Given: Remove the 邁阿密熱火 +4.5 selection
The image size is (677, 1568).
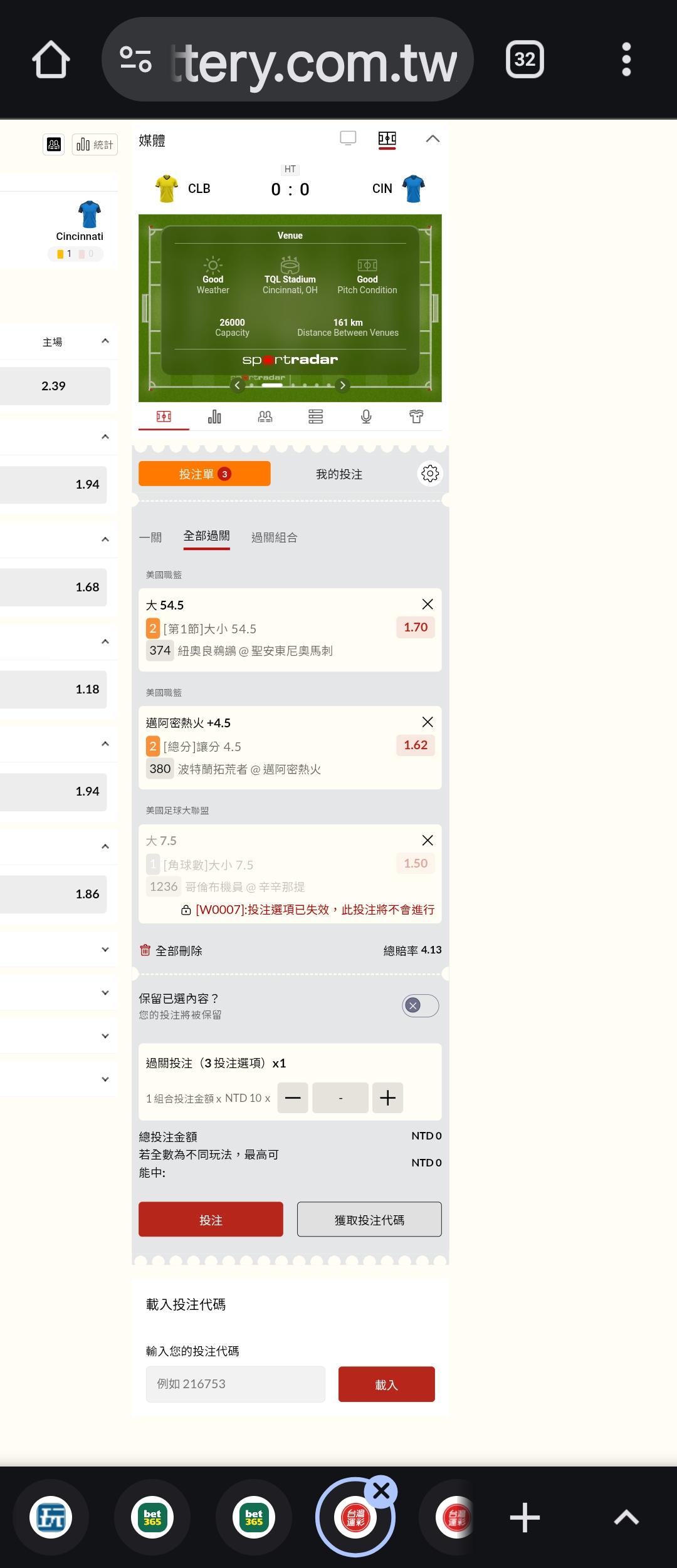Looking at the screenshot, I should [x=428, y=722].
